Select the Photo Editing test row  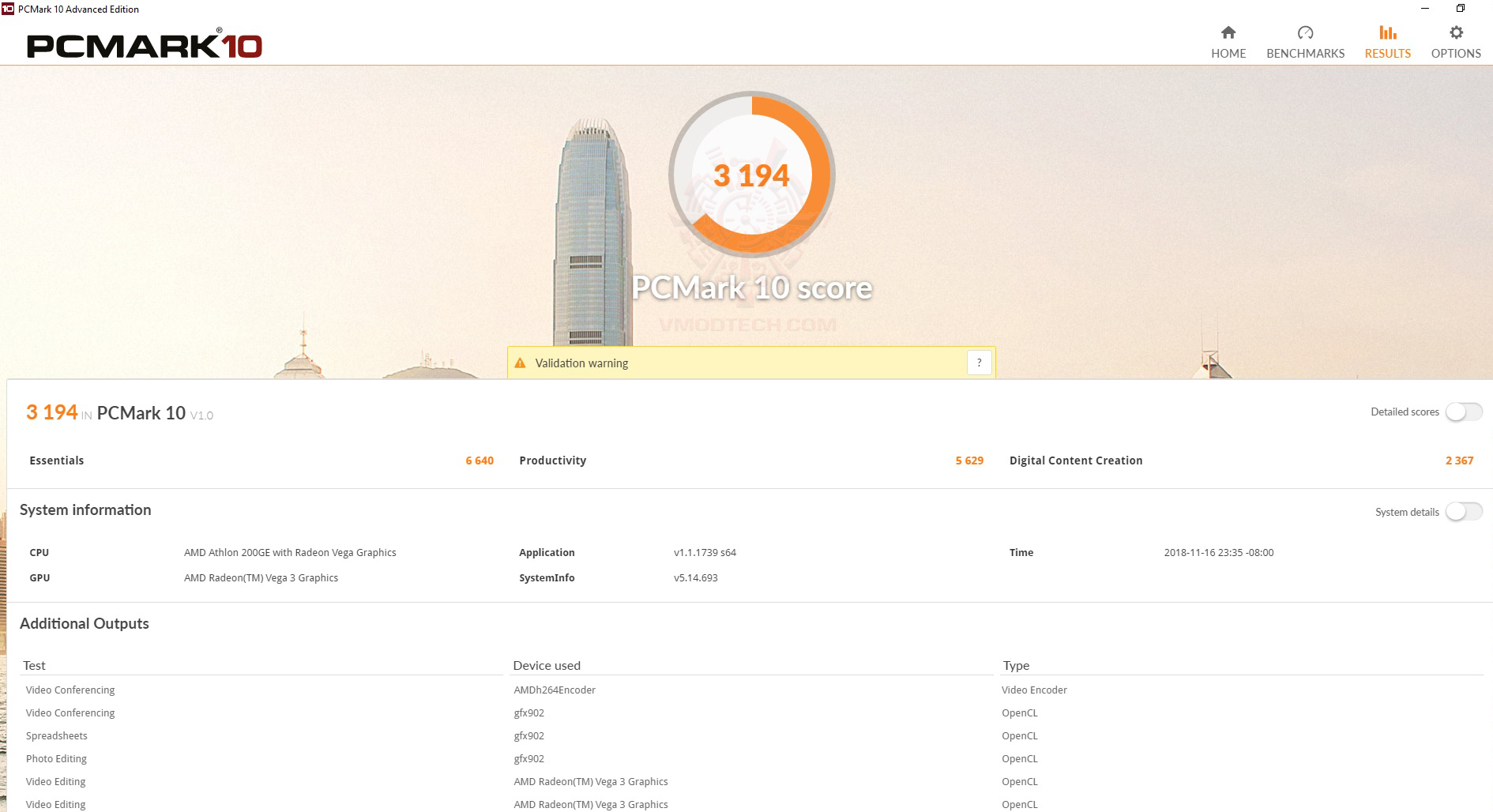point(56,759)
